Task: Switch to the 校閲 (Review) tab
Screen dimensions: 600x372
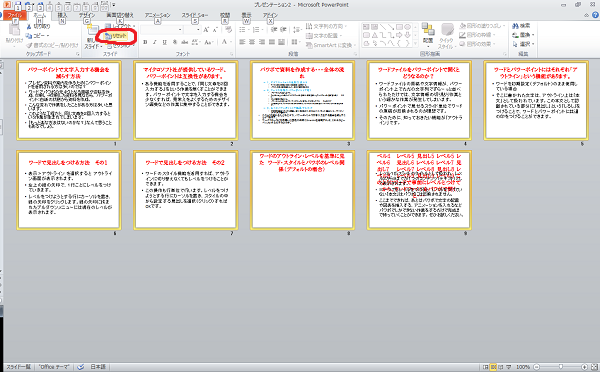Action: 225,15
